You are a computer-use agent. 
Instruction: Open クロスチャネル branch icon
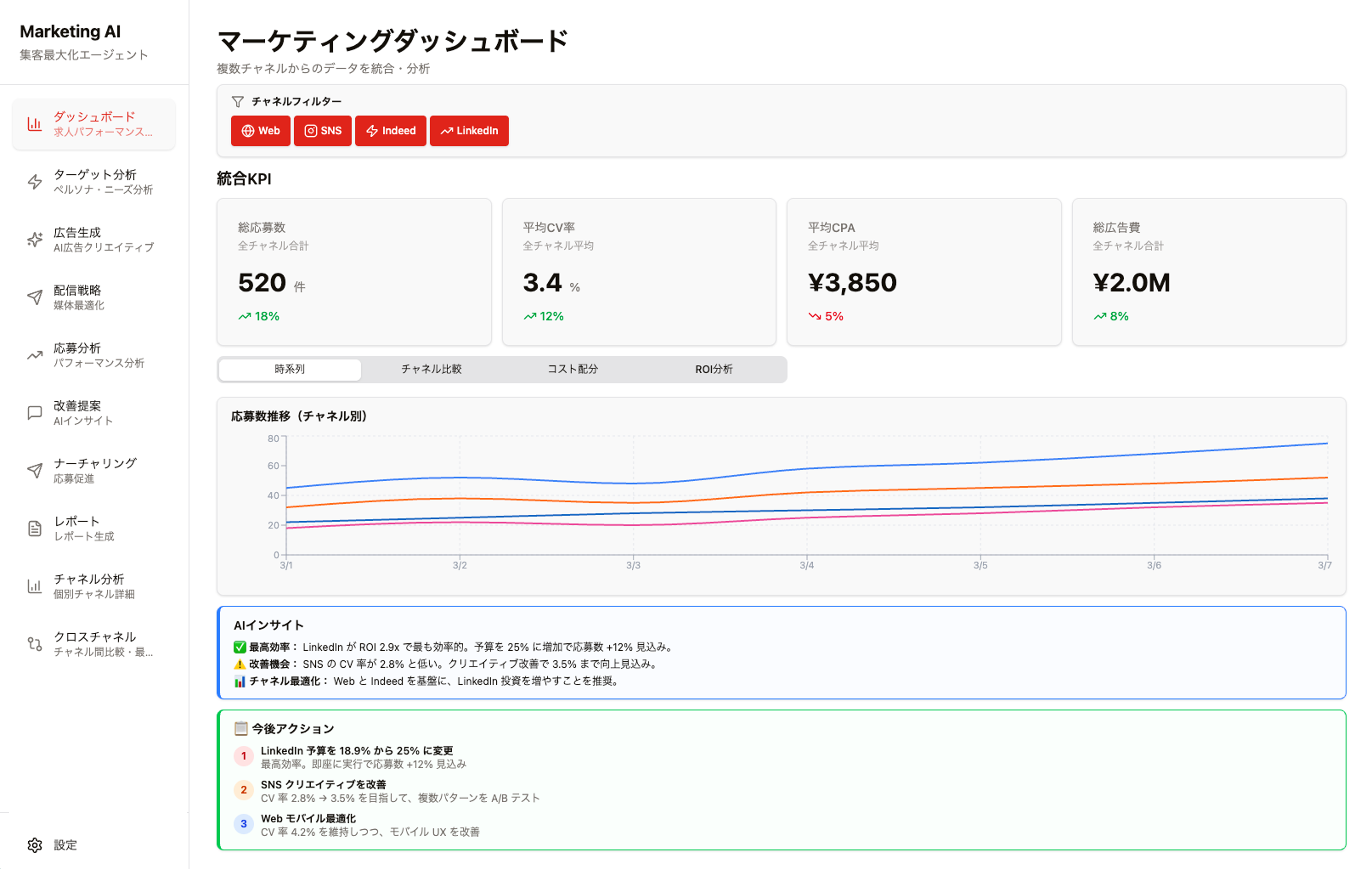35,644
